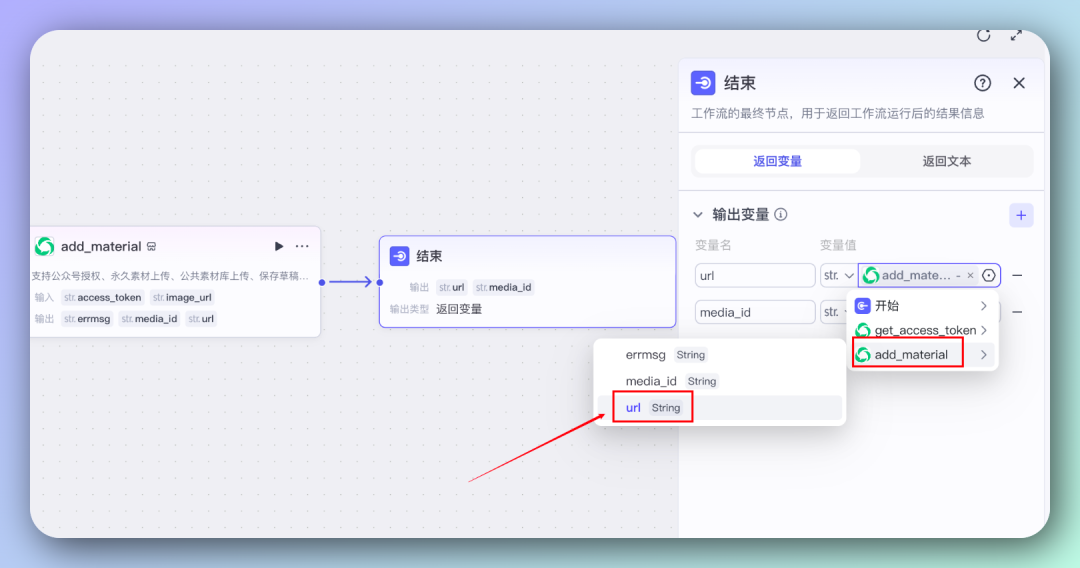Click the small icon after add_material title

(x=152, y=246)
